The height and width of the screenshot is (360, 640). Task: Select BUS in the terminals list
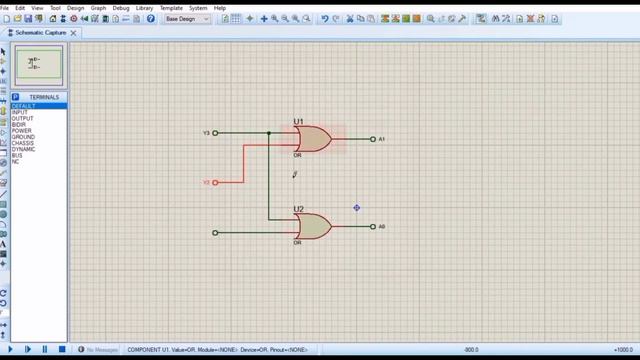click(x=39, y=156)
